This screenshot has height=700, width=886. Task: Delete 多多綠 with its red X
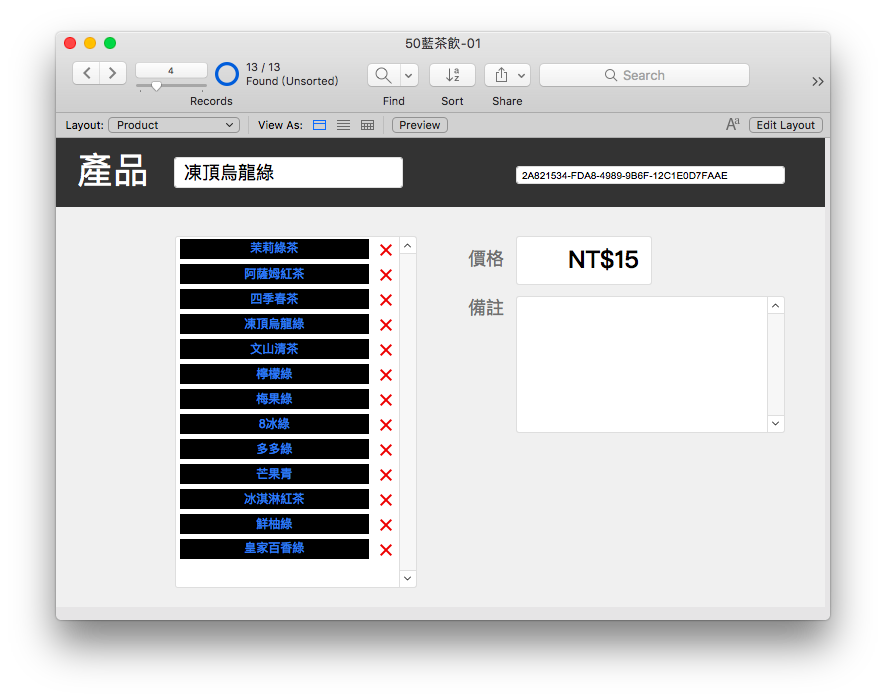point(386,450)
